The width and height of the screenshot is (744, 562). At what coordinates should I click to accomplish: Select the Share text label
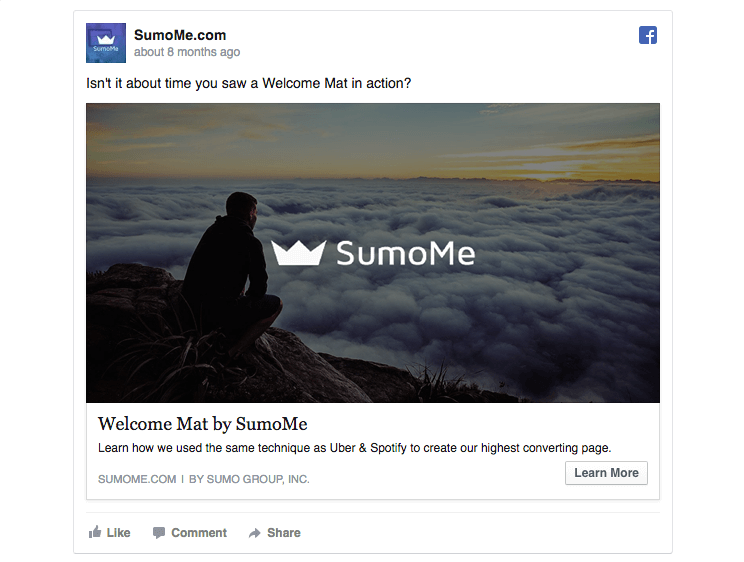click(x=284, y=533)
